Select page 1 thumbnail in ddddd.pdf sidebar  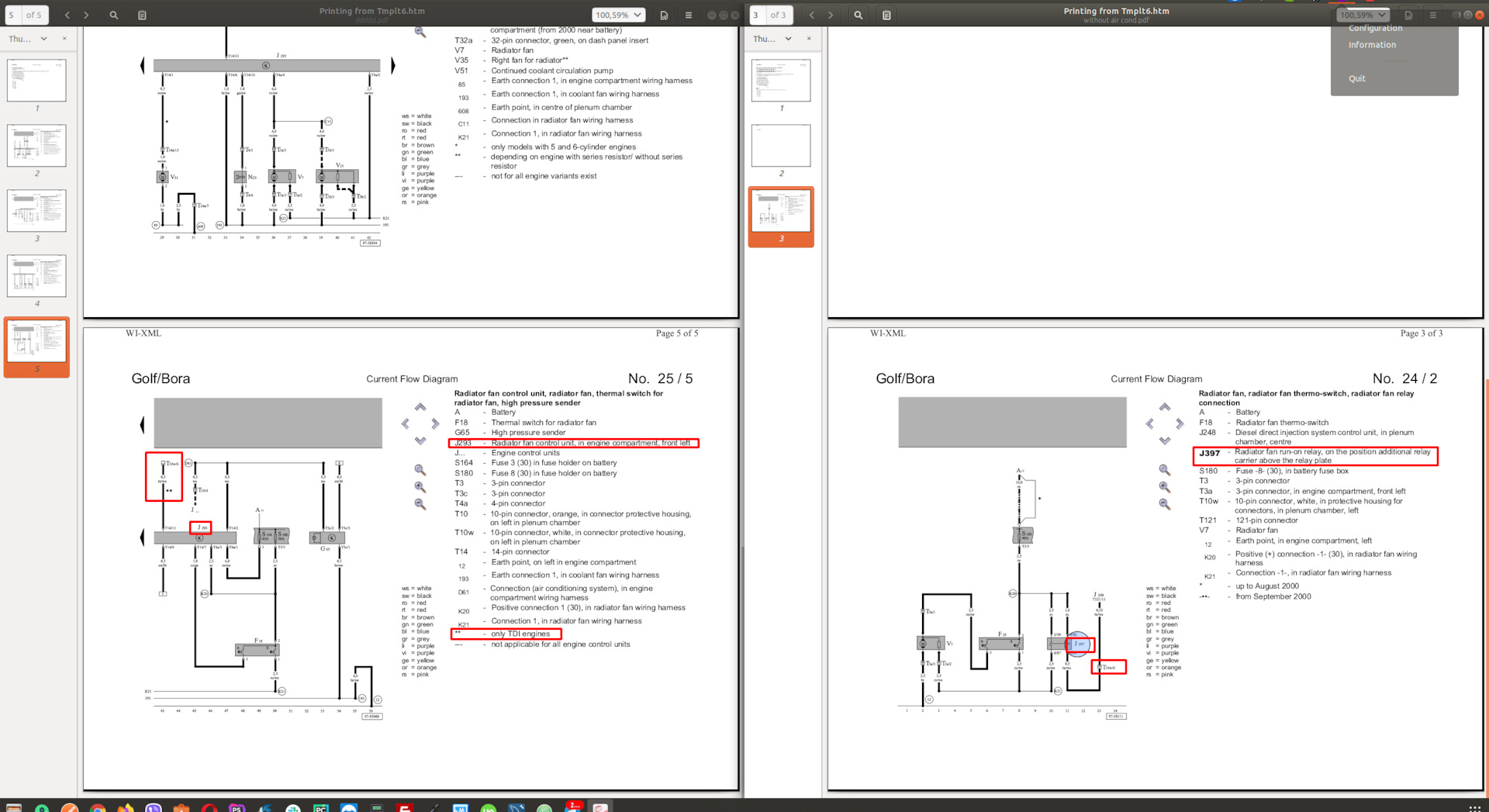pos(36,80)
